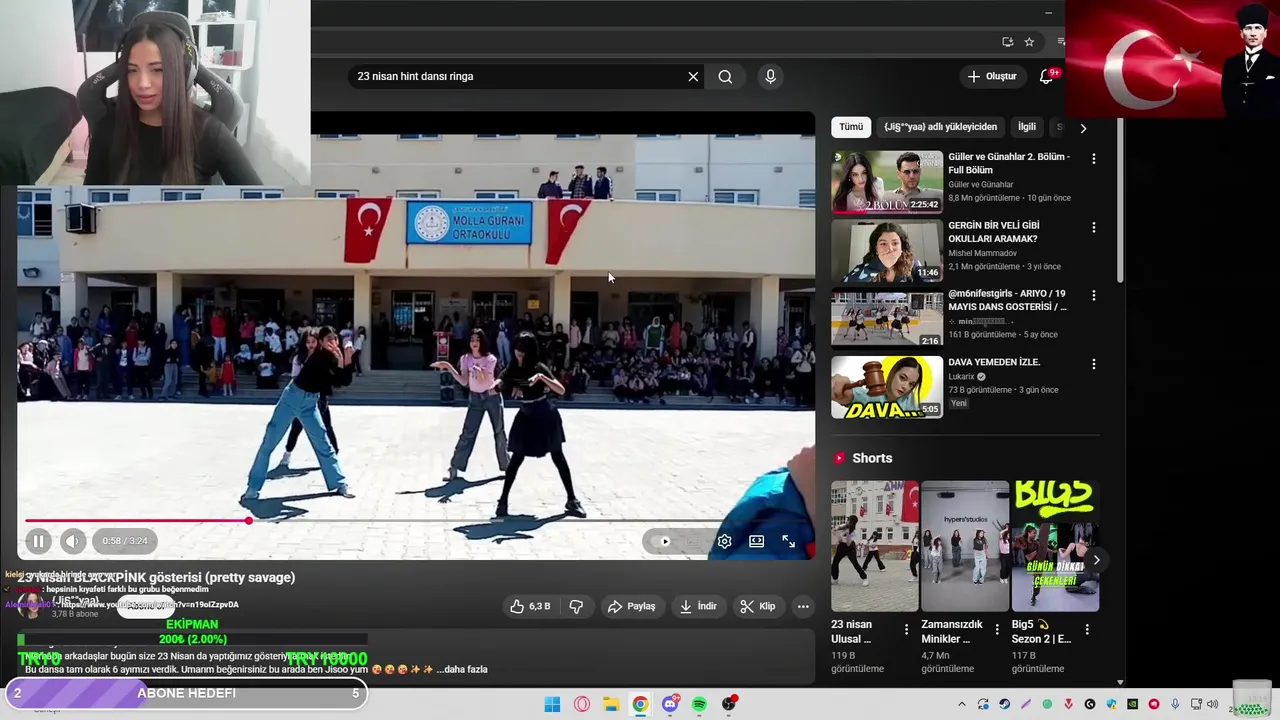Screen dimensions: 1280x720
Task: Click the cast/install icon in address bar
Action: [1007, 42]
